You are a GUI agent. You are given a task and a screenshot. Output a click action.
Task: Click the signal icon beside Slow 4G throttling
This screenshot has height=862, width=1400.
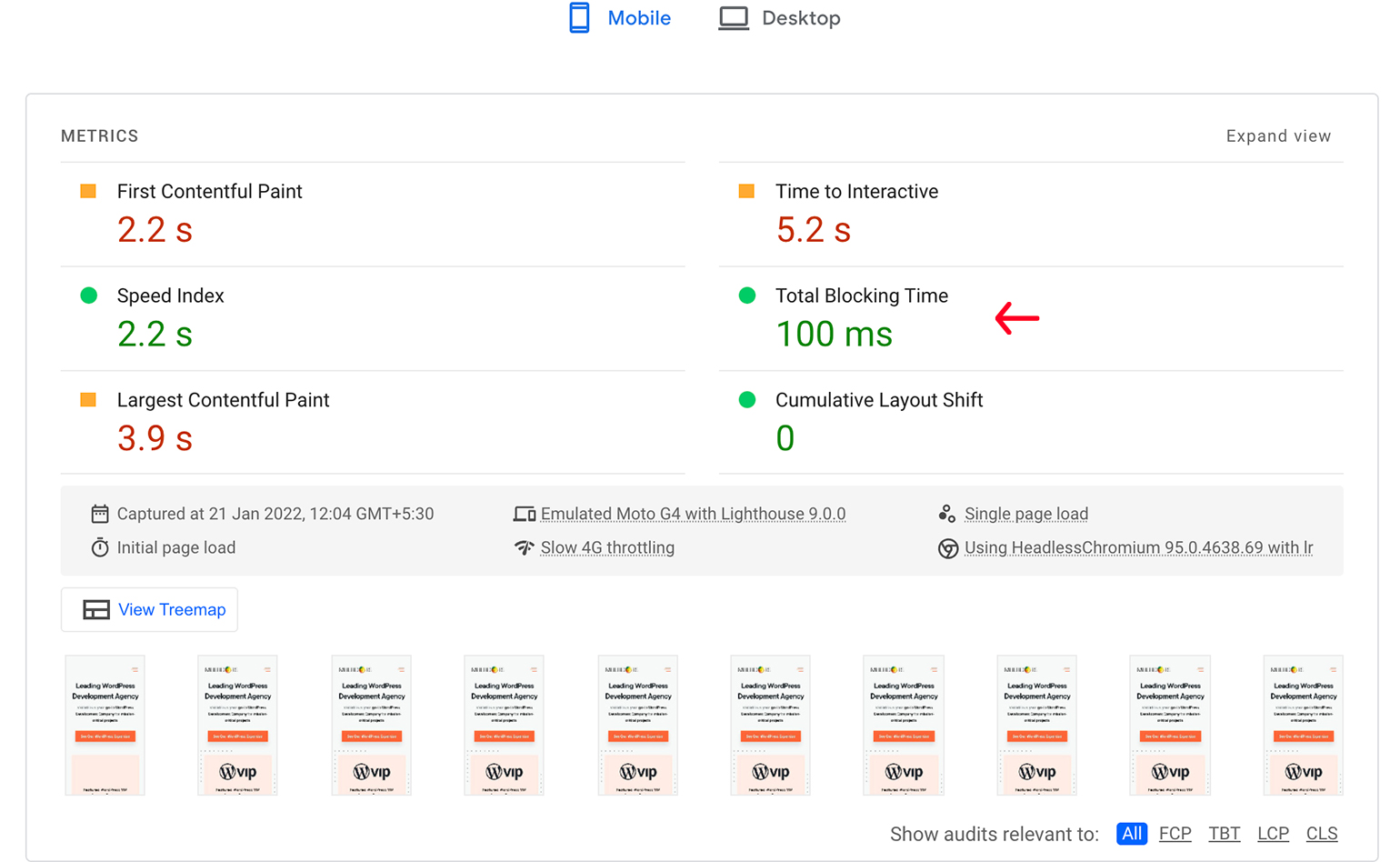524,548
